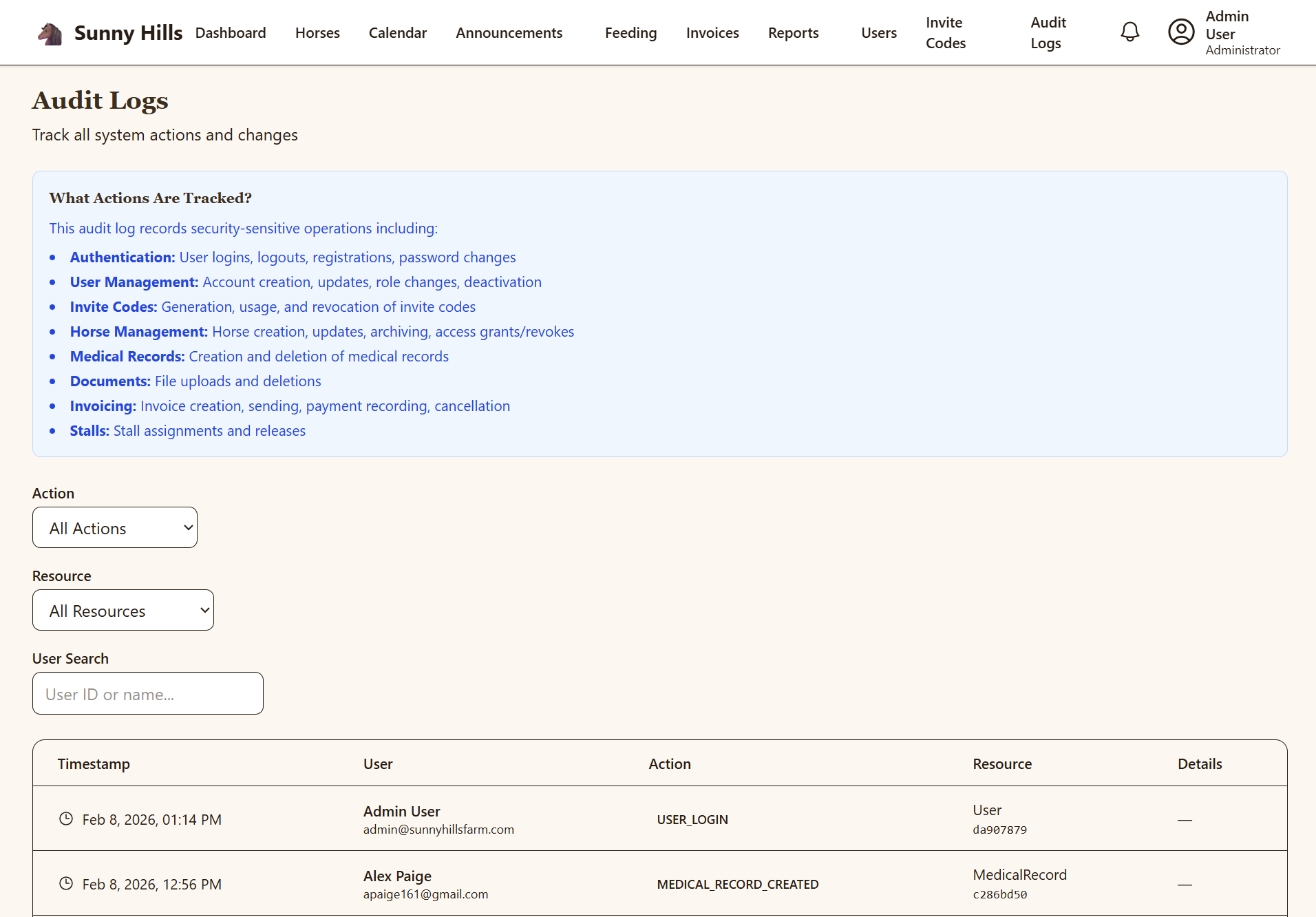
Task: Click the Feb 8, 2026, 12:56 PM timestamp
Action: [152, 884]
